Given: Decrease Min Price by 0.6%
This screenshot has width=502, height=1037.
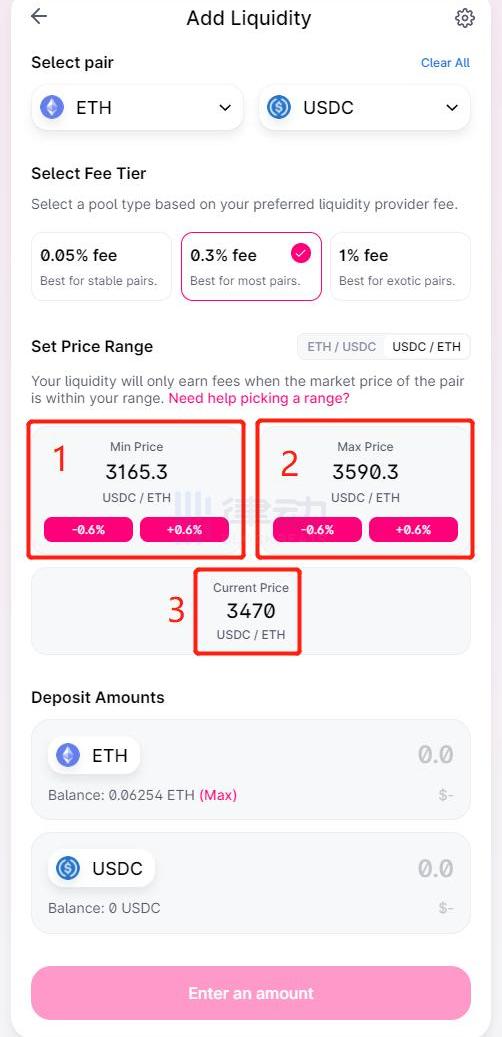Looking at the screenshot, I should 89,530.
